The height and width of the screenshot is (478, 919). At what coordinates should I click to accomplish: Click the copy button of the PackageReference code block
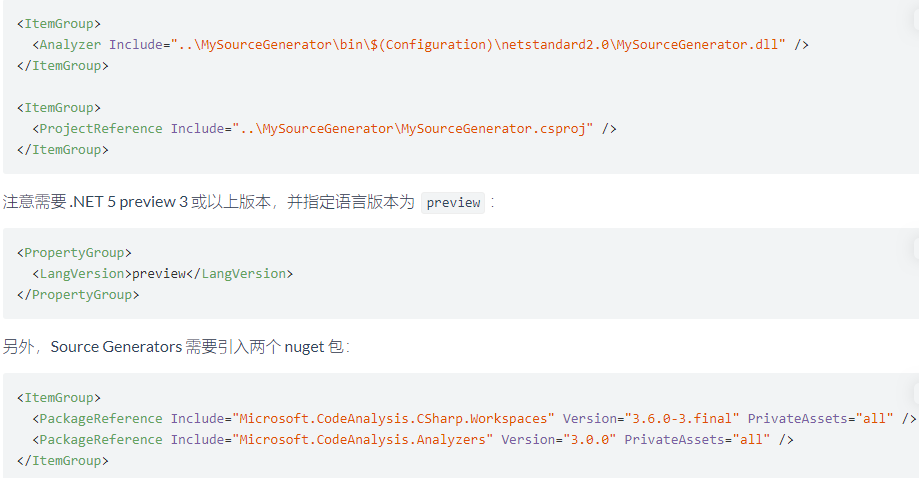pyautogui.click(x=917, y=394)
